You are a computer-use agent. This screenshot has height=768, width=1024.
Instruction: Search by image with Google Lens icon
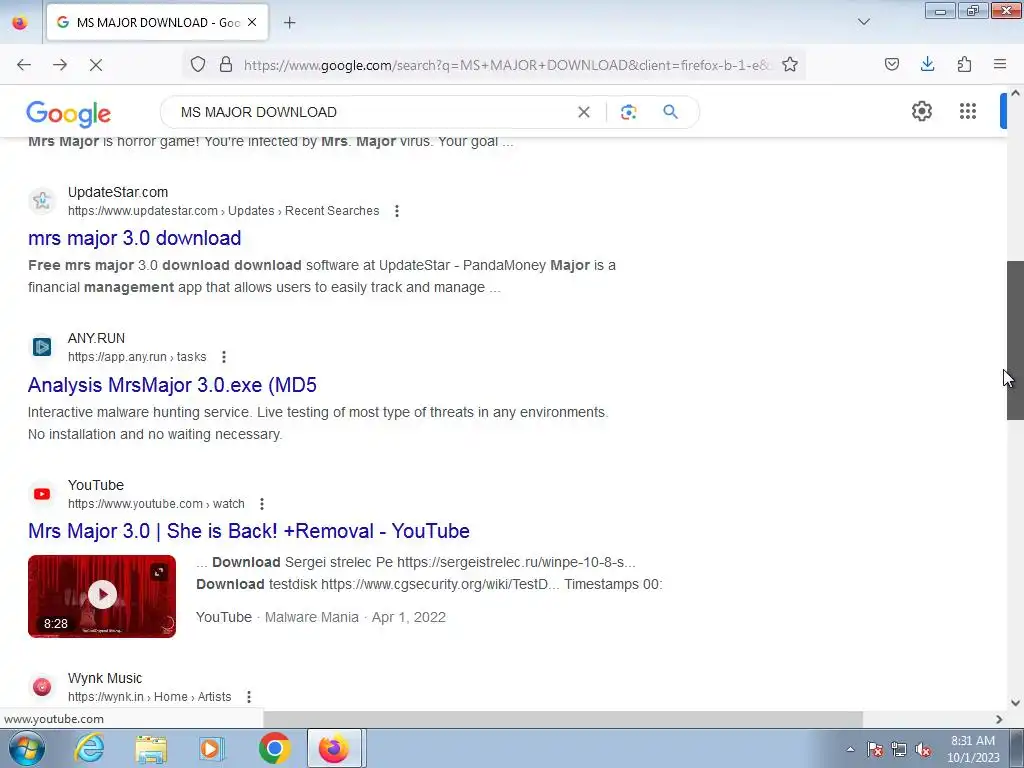[x=628, y=112]
